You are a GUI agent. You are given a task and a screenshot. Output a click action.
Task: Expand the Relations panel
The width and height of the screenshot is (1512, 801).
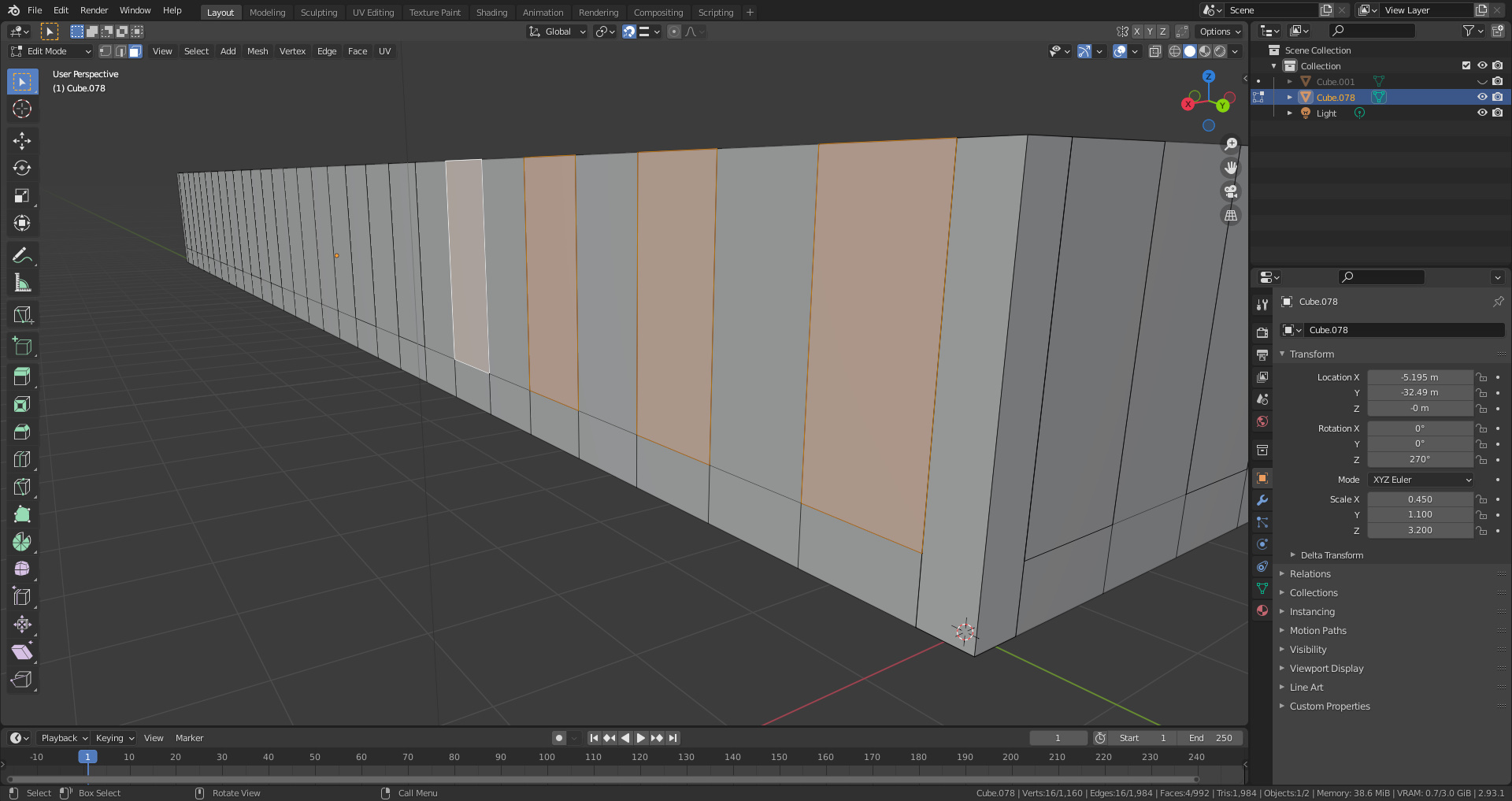[x=1310, y=574]
